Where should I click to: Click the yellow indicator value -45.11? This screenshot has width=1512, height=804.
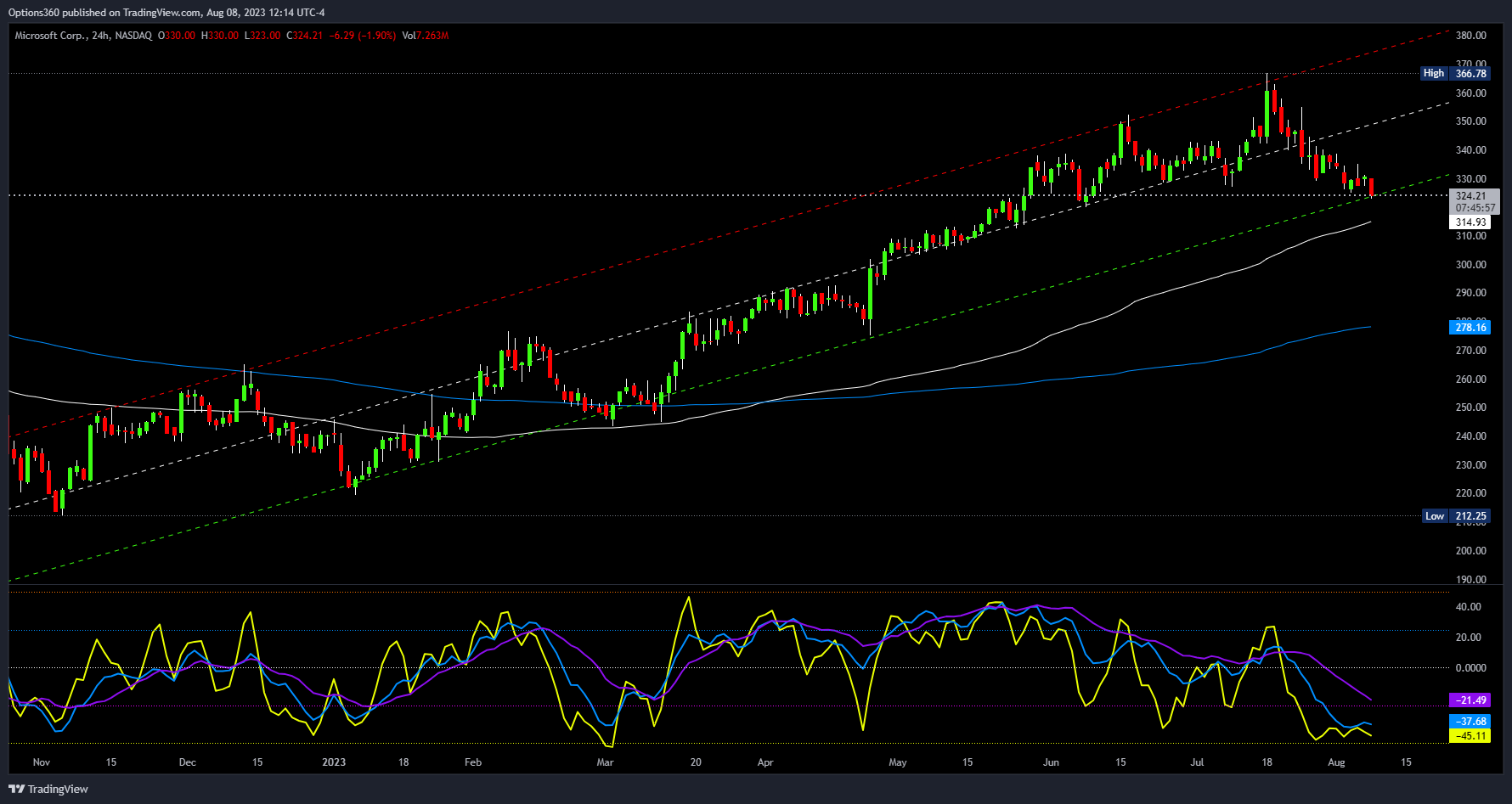point(1470,736)
